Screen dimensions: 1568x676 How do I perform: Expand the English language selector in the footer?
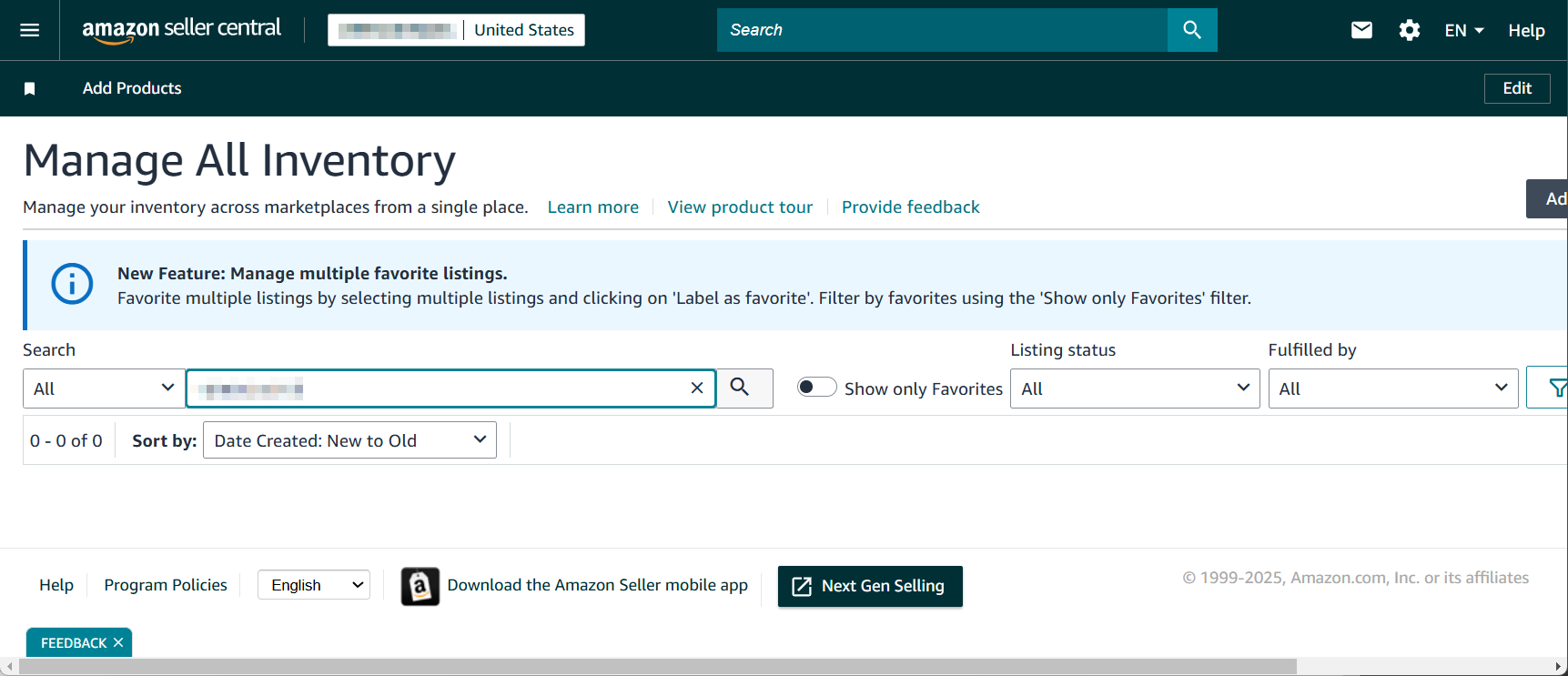314,585
